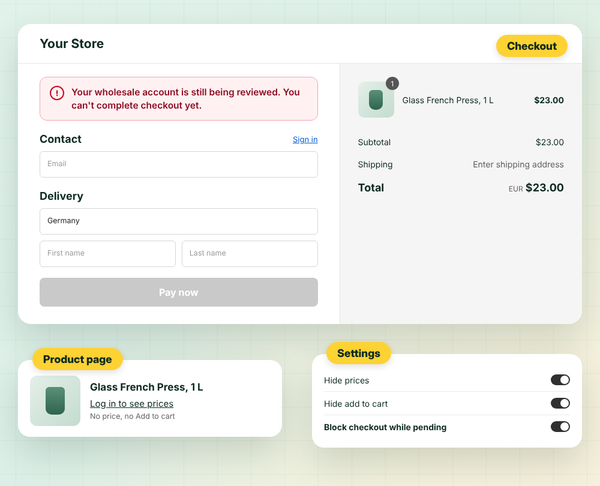600x486 pixels.
Task: Click Log in to see prices link
Action: [132, 404]
